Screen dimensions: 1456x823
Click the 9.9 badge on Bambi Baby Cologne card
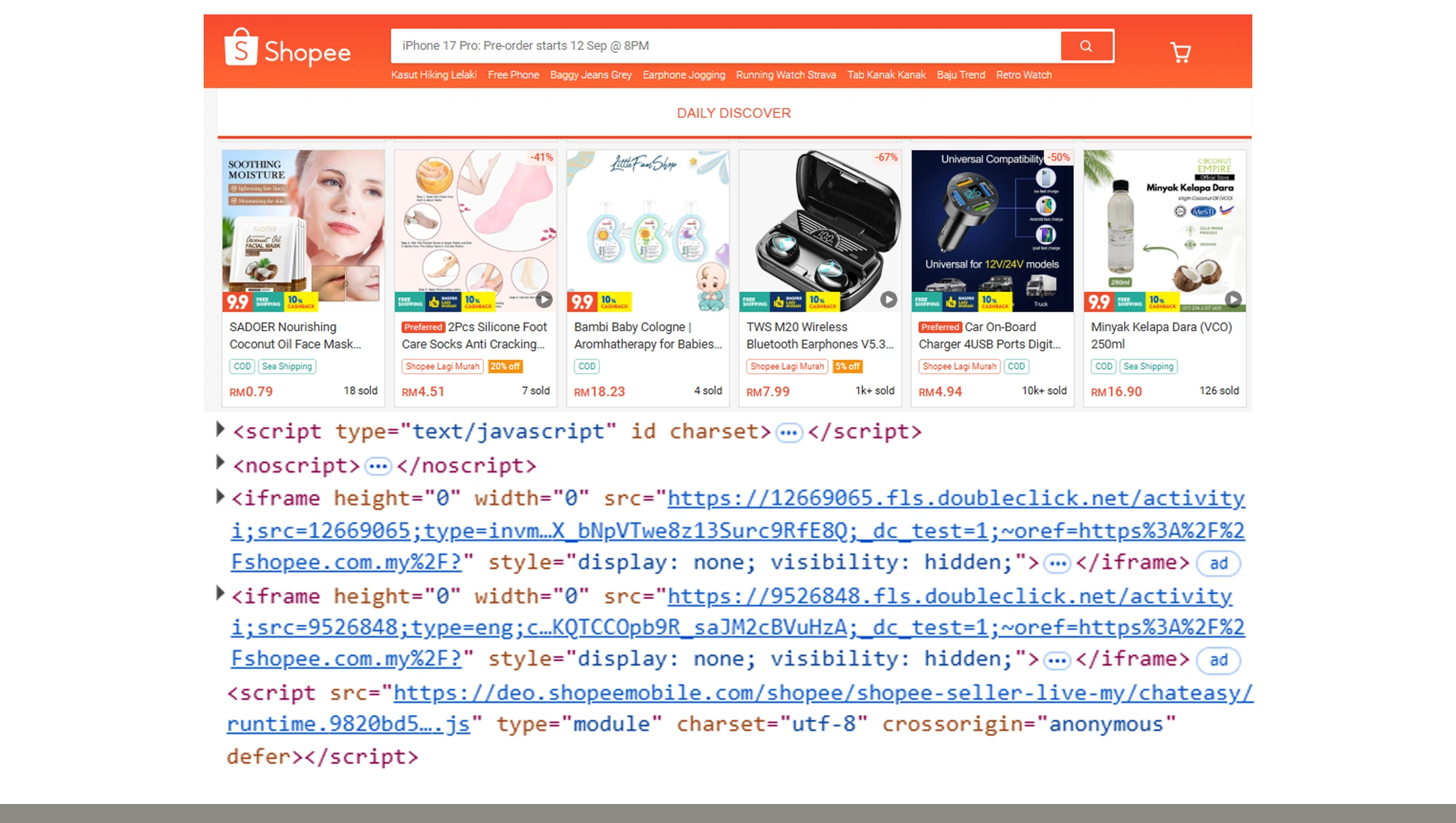coord(582,302)
